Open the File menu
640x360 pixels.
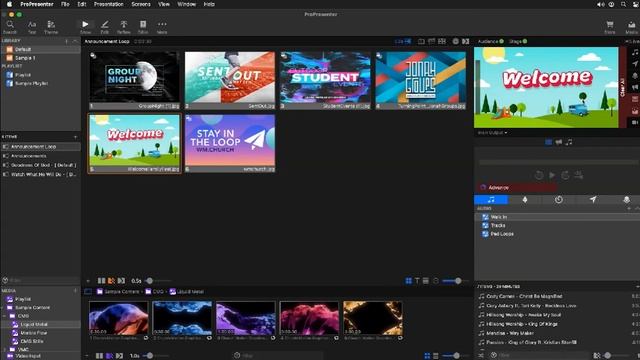click(x=65, y=4)
